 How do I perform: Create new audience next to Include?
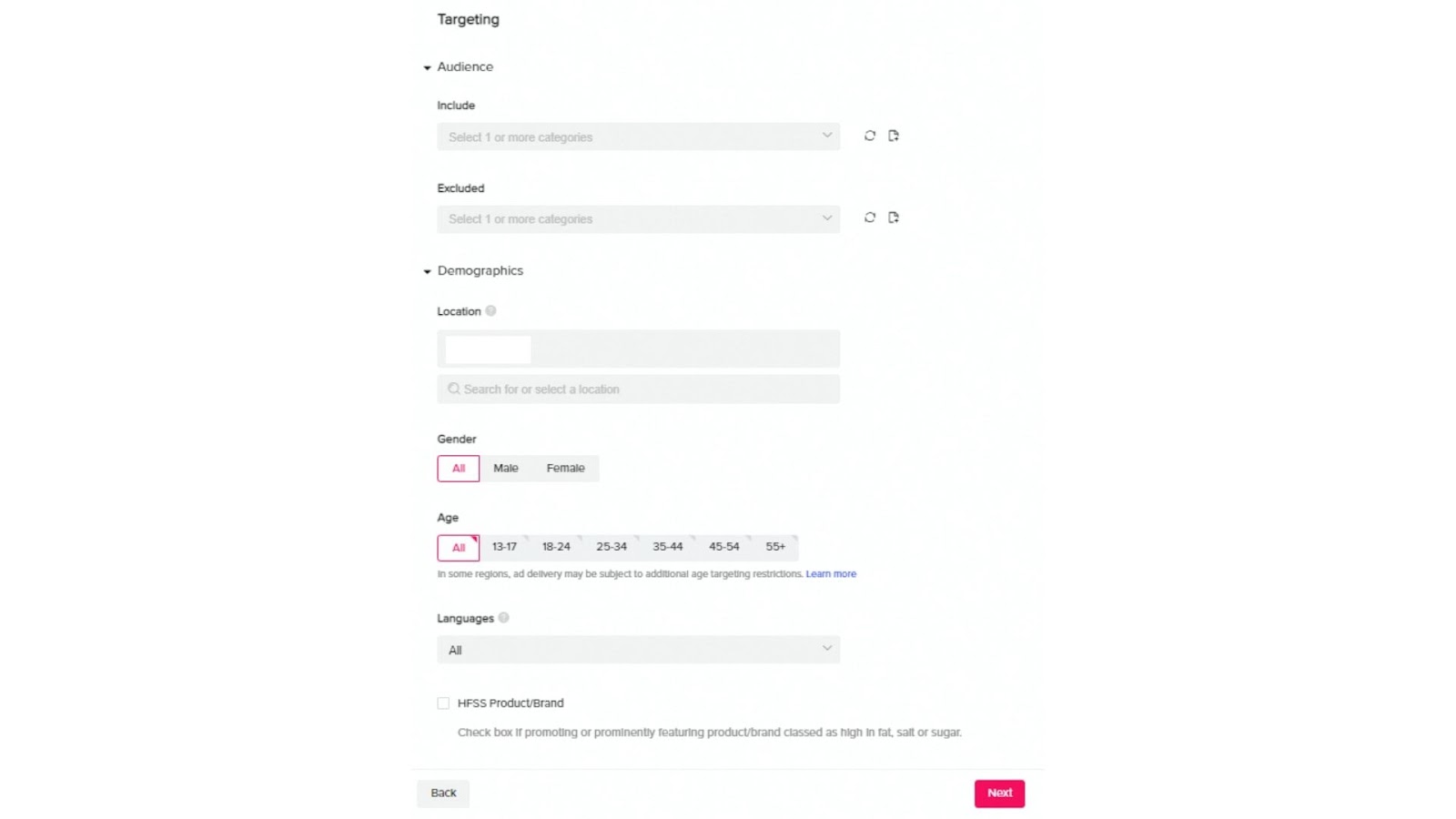click(894, 136)
